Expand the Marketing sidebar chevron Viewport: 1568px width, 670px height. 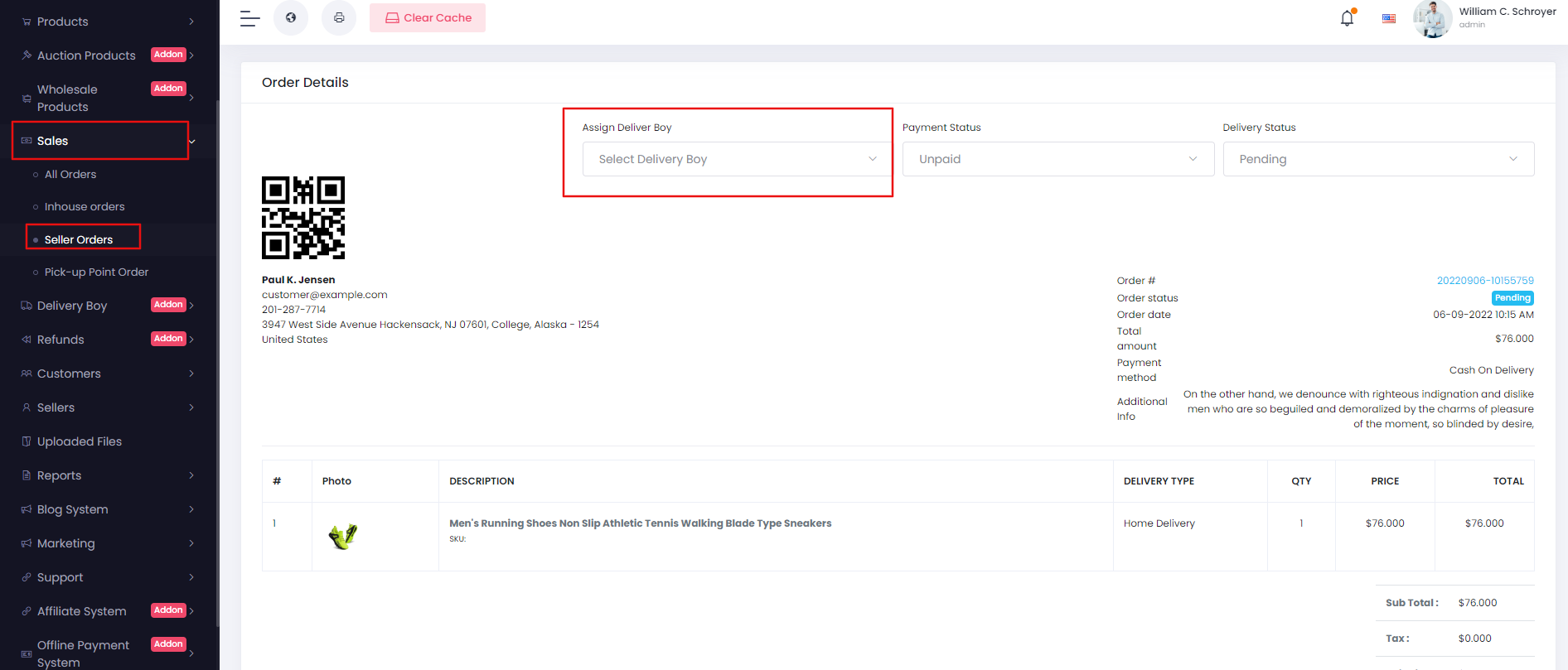click(x=191, y=543)
